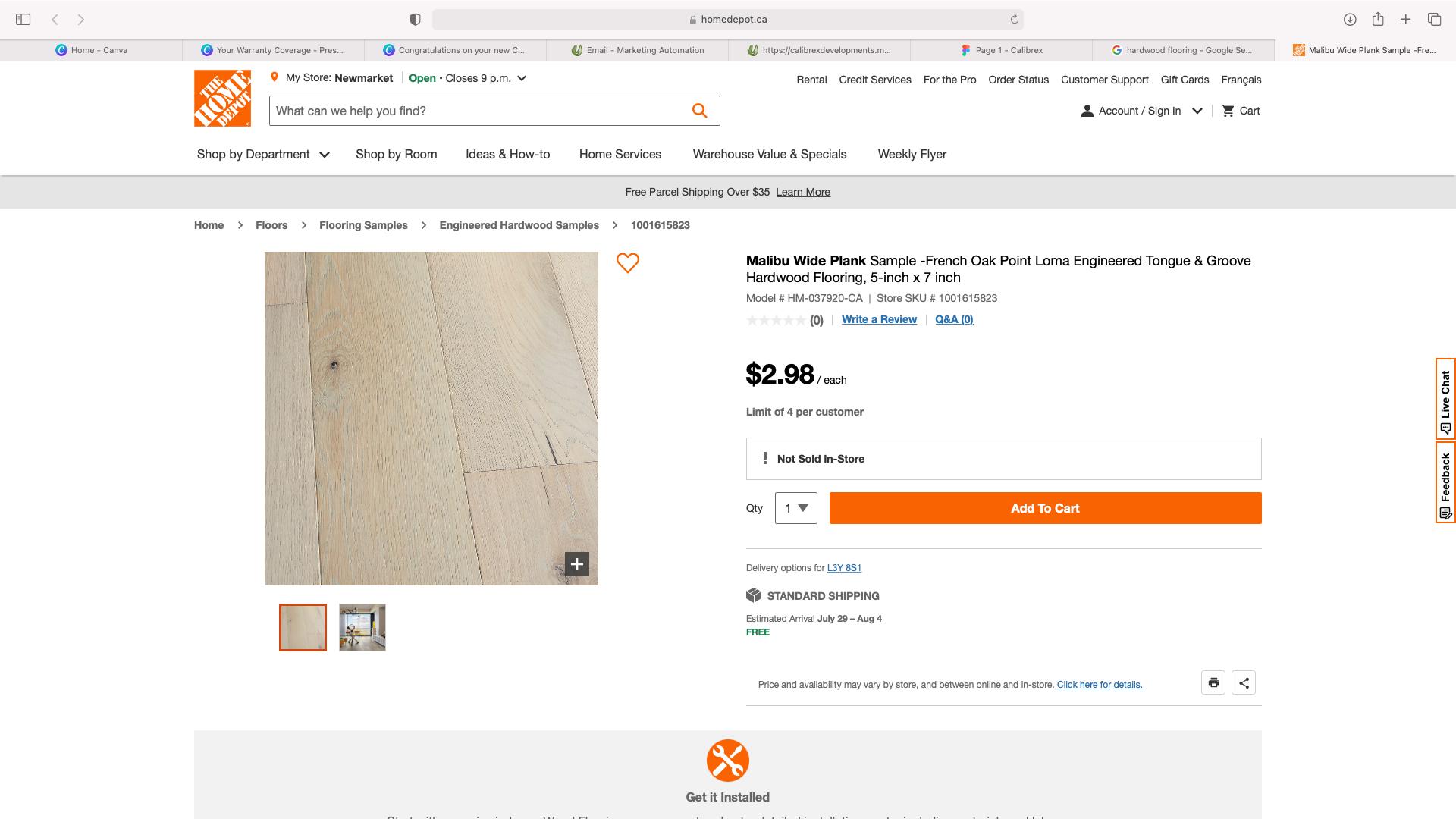The width and height of the screenshot is (1456, 819).
Task: Add product to wishlist with heart icon
Action: point(627,263)
